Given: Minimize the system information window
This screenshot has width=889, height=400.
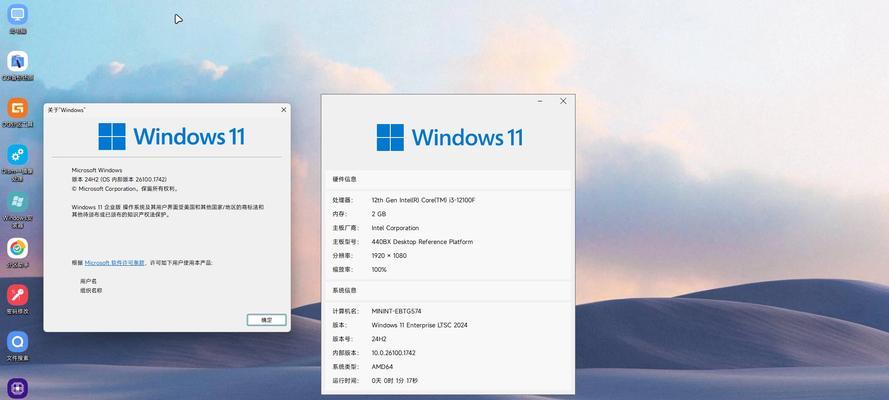Looking at the screenshot, I should pyautogui.click(x=540, y=101).
